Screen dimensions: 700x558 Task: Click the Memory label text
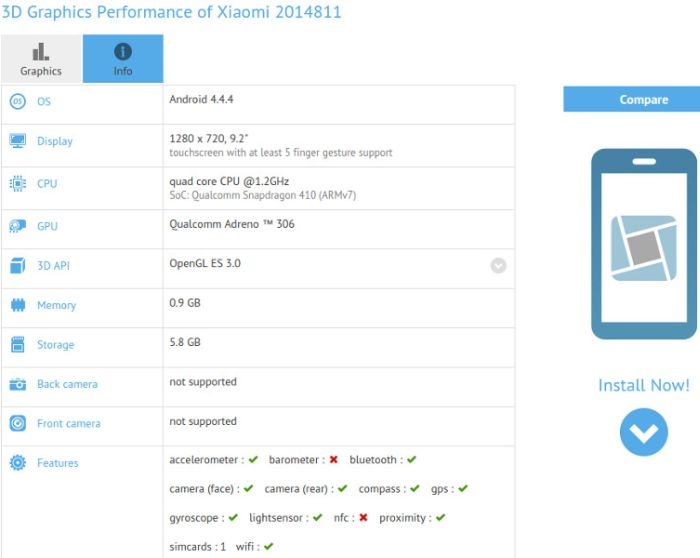(x=57, y=305)
